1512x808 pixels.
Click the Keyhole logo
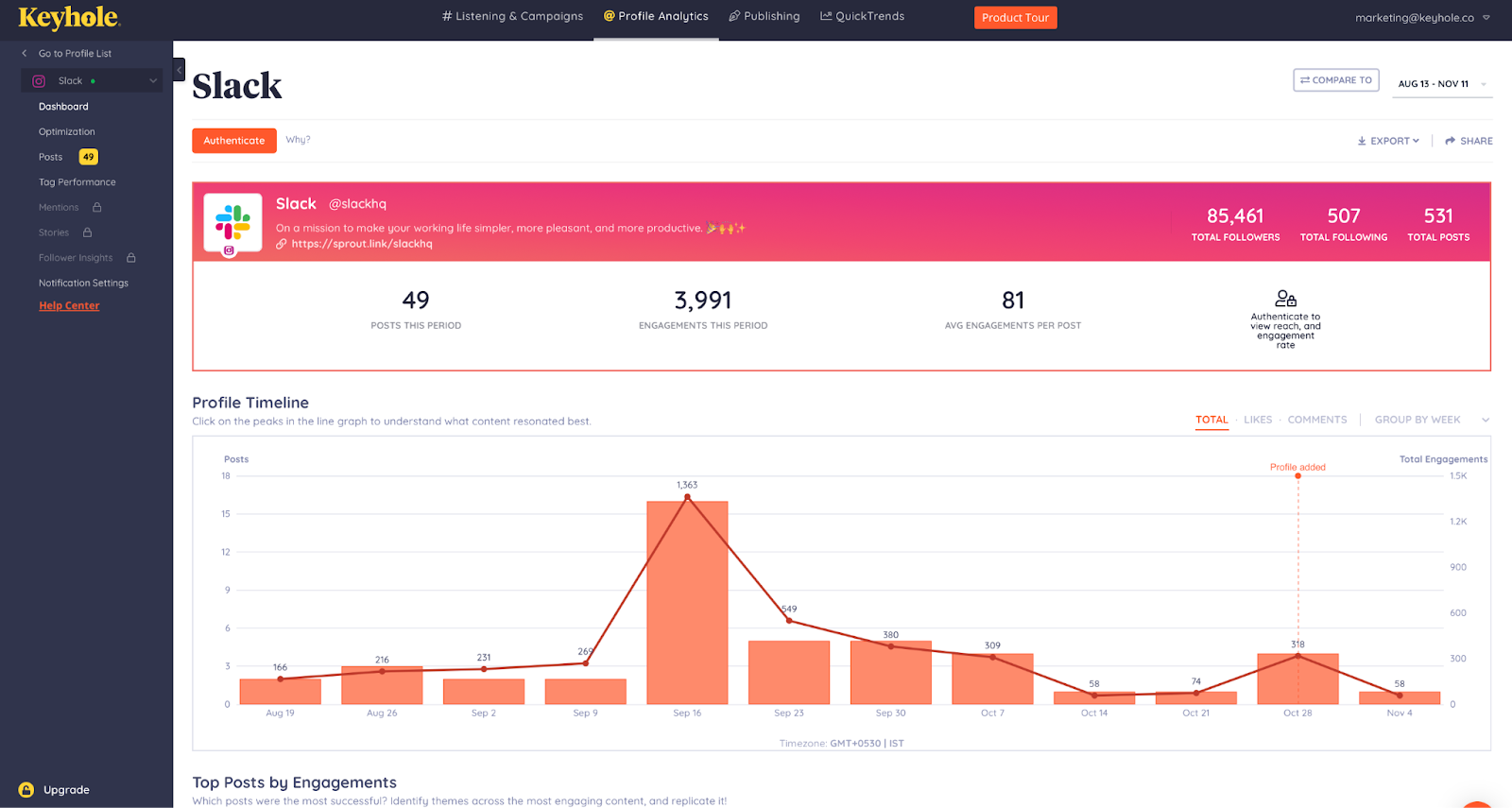pyautogui.click(x=69, y=18)
